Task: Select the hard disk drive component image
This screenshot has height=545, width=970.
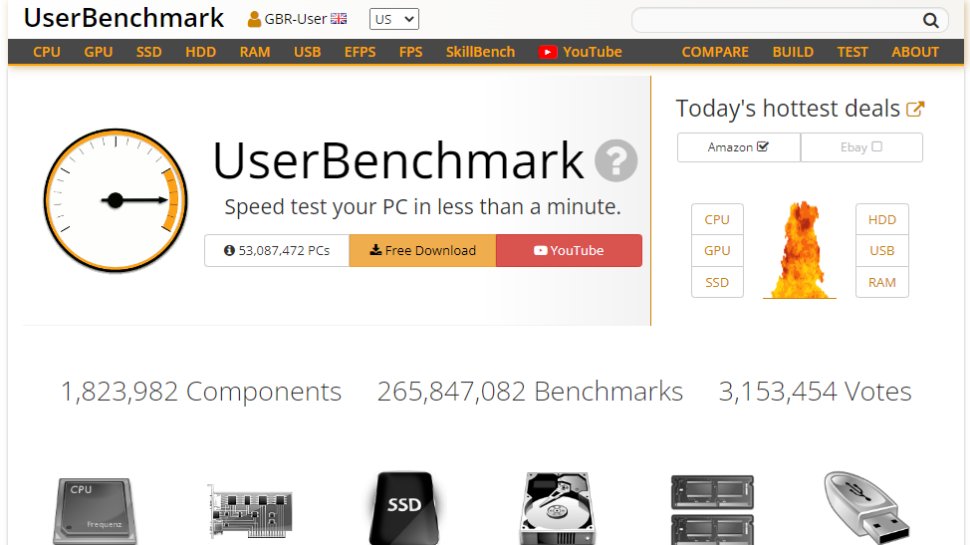Action: [557, 509]
